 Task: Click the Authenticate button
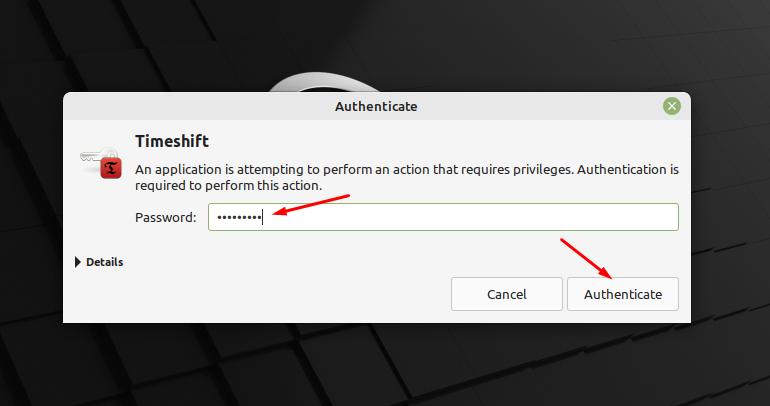[623, 294]
